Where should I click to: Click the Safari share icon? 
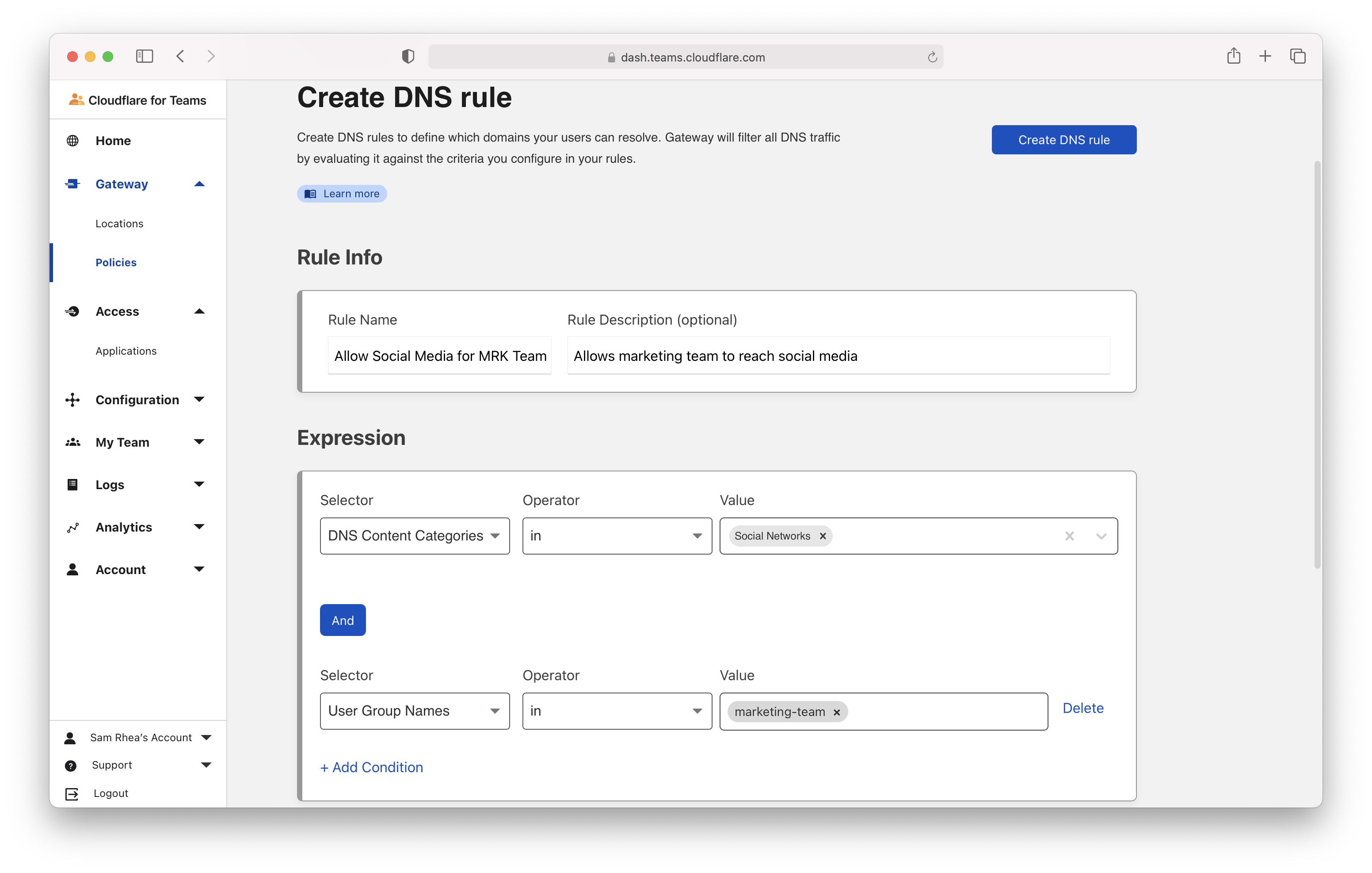pyautogui.click(x=1234, y=56)
